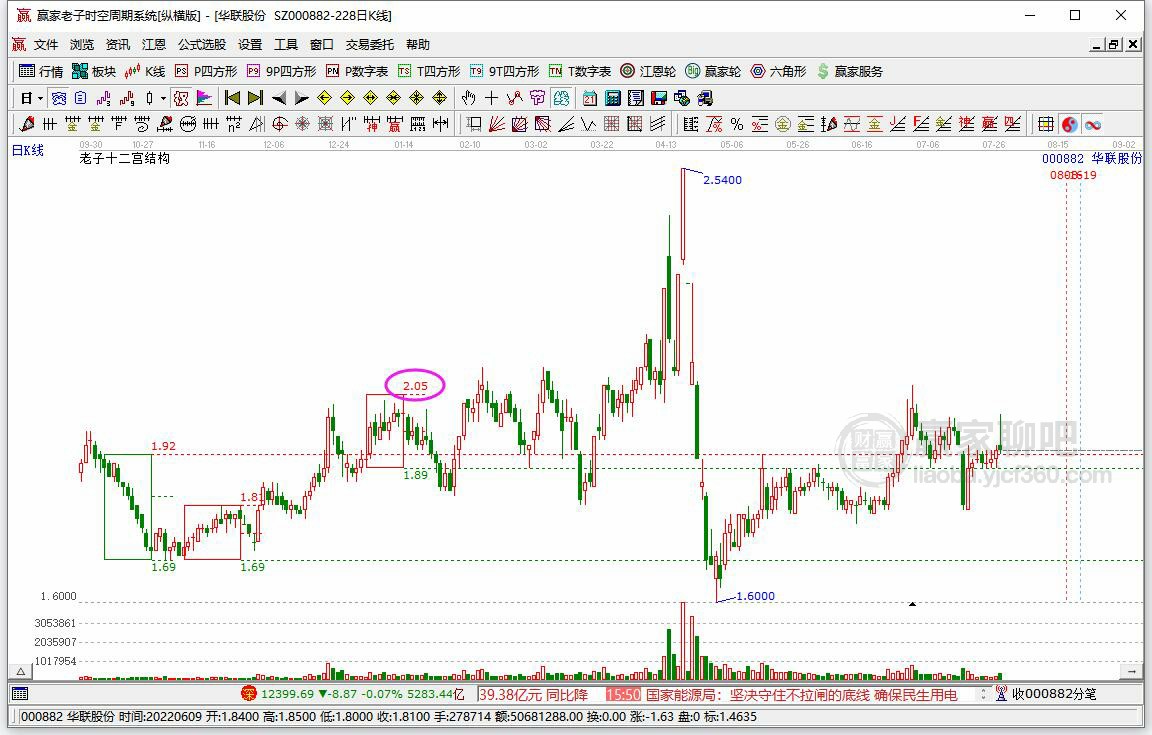Expand the candlestick type dropdown arrow
This screenshot has height=735, width=1152.
click(x=163, y=98)
